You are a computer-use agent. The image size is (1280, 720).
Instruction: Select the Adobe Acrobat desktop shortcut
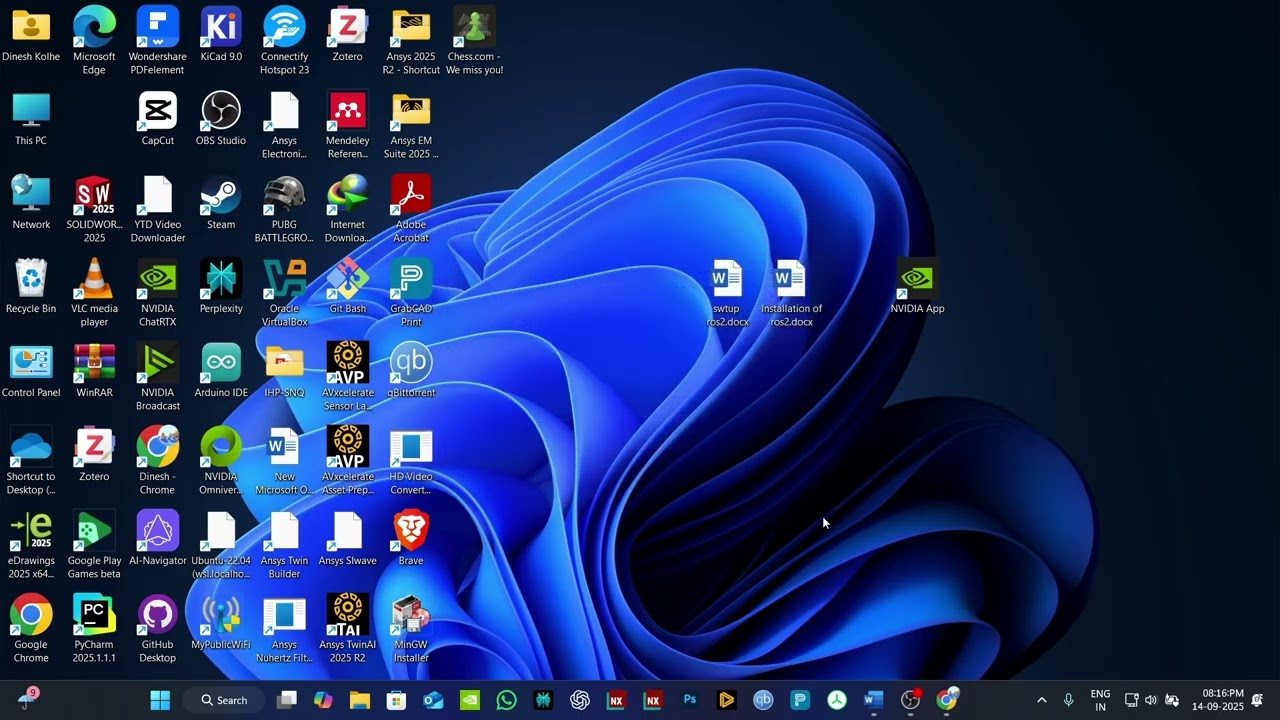pyautogui.click(x=411, y=210)
